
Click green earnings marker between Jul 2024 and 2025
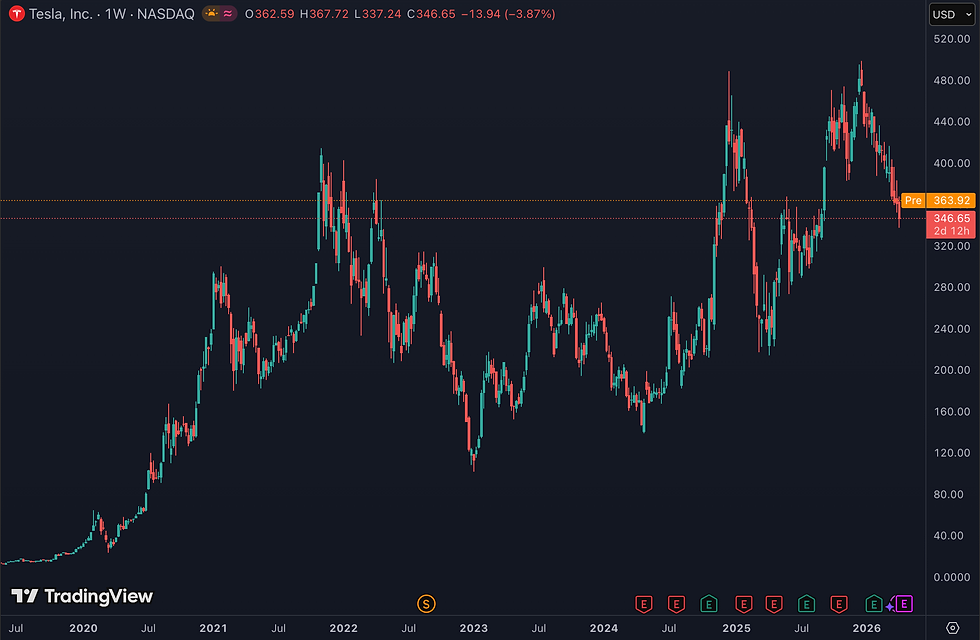[709, 604]
